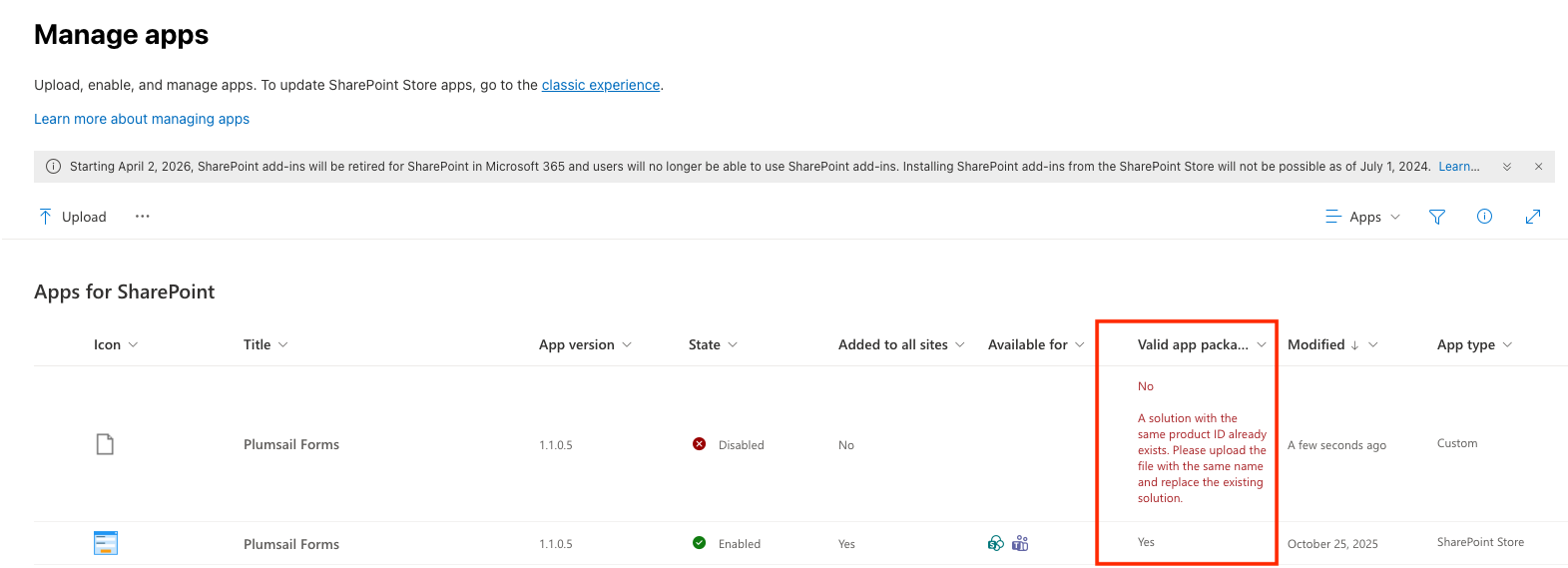
Task: Click the Teams availability icon
Action: 1019,543
